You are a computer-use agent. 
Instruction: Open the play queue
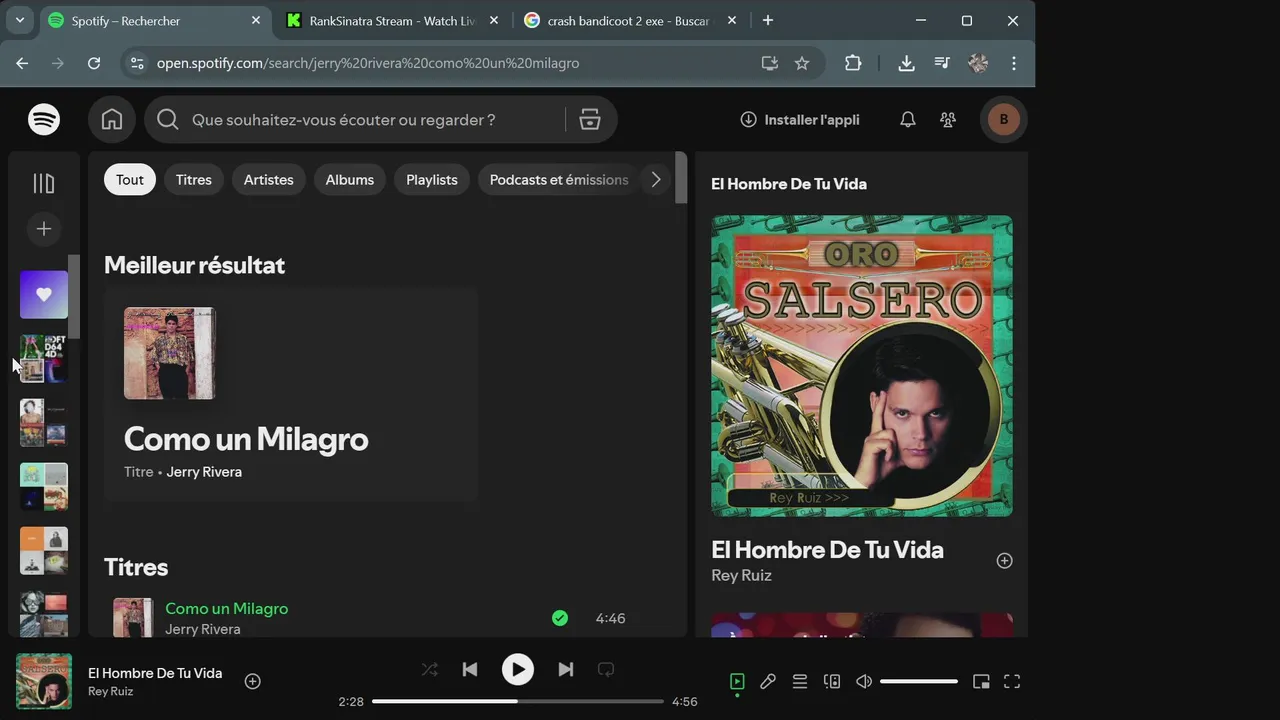800,682
